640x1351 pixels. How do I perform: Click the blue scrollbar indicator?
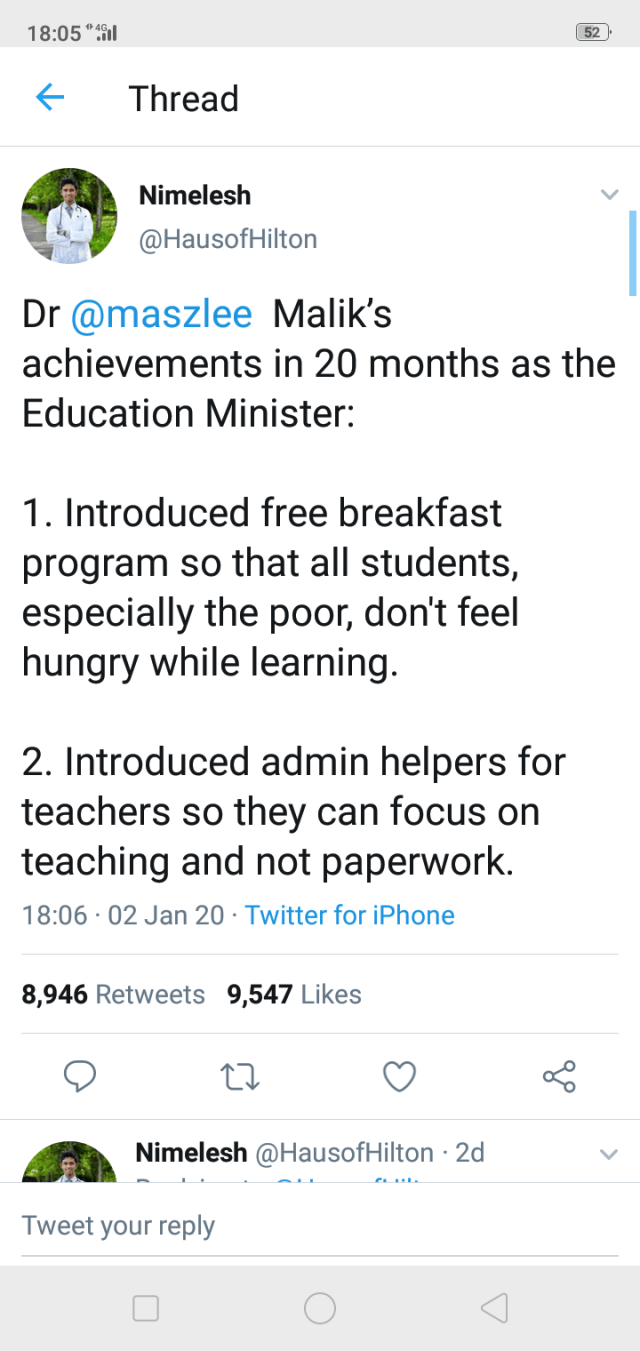[x=632, y=252]
